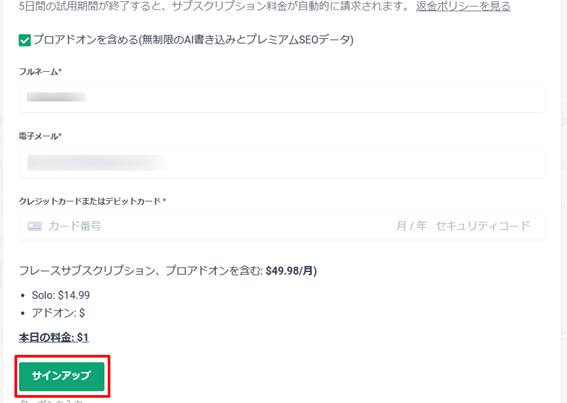
Task: Click the クレジットカードまたはデビットカード label
Action: point(92,201)
